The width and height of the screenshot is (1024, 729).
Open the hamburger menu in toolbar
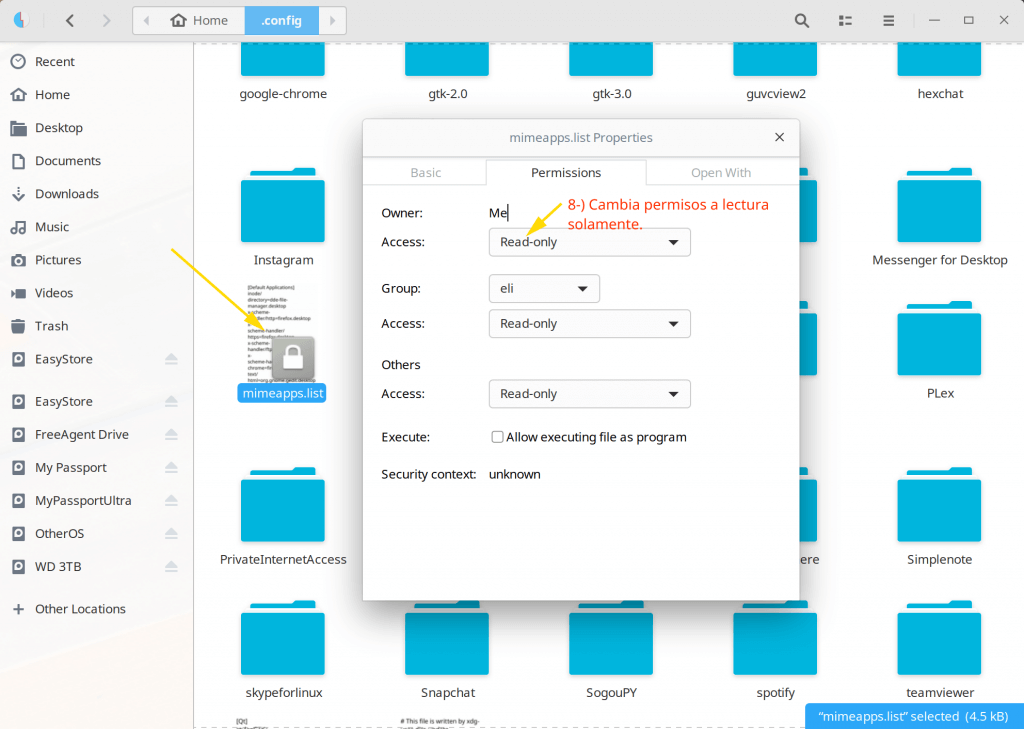click(x=888, y=20)
